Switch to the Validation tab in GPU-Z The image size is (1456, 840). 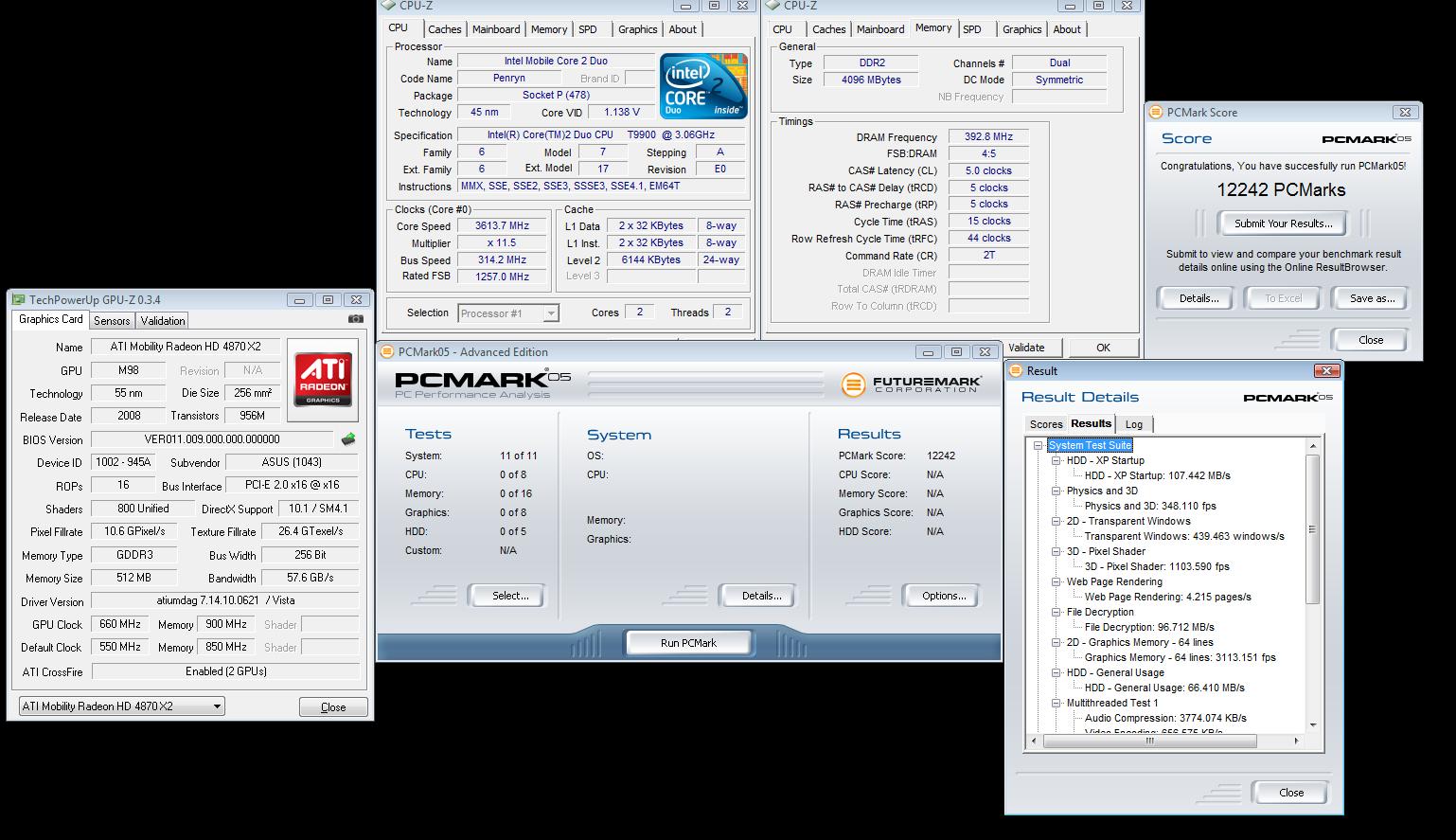[x=163, y=321]
